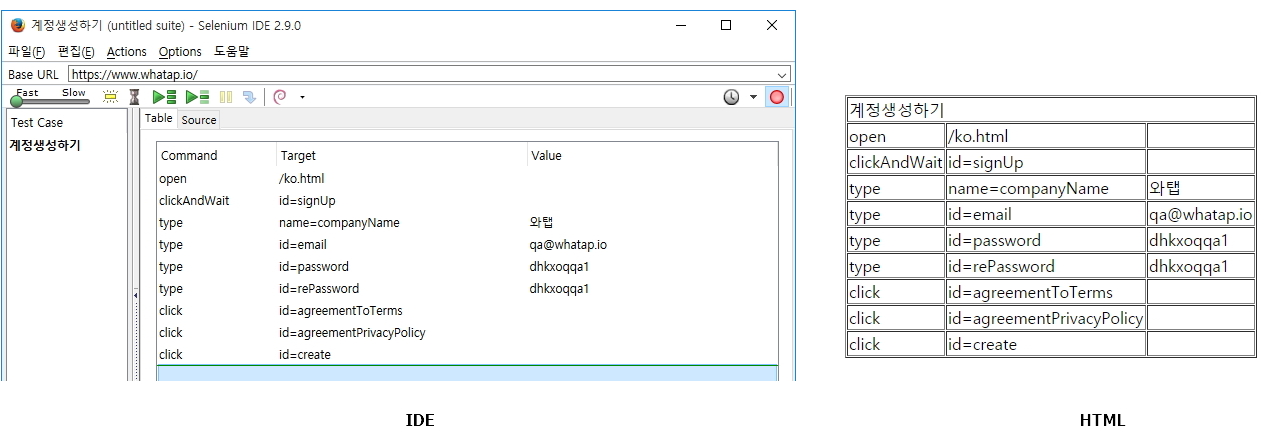Open dropdown arrow beside the swirl icon

coord(302,98)
